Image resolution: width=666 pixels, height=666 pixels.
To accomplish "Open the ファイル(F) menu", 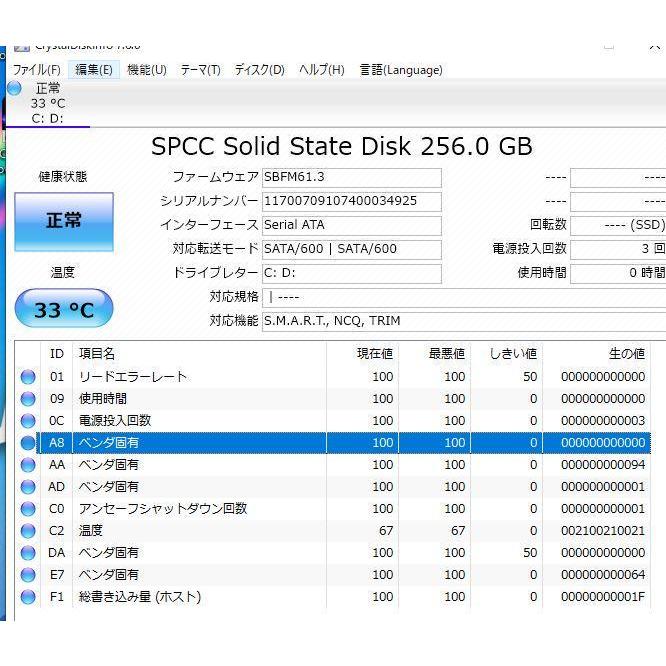I will tap(37, 70).
